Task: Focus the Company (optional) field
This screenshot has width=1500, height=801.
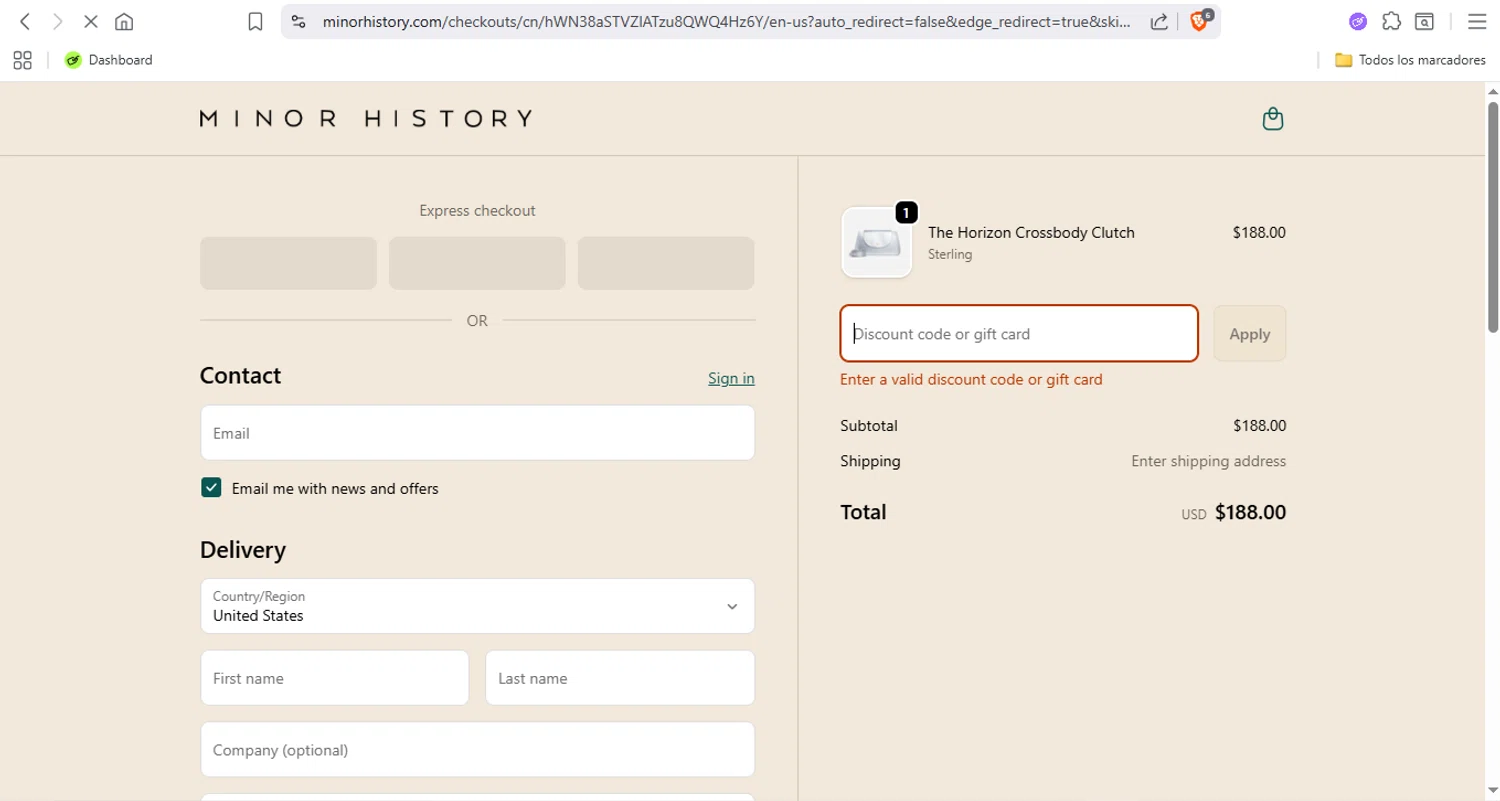Action: pyautogui.click(x=477, y=750)
